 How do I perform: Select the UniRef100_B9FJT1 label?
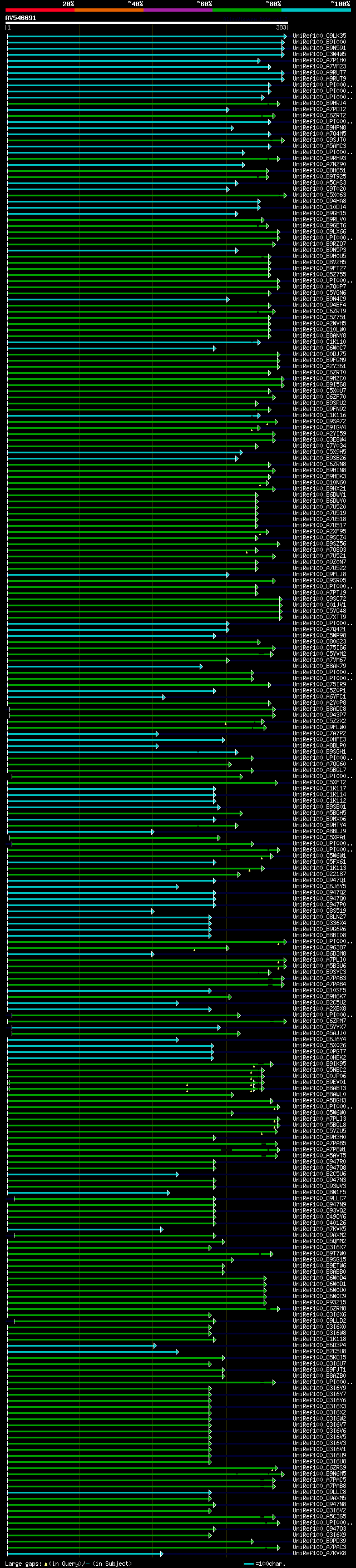click(319, 1369)
